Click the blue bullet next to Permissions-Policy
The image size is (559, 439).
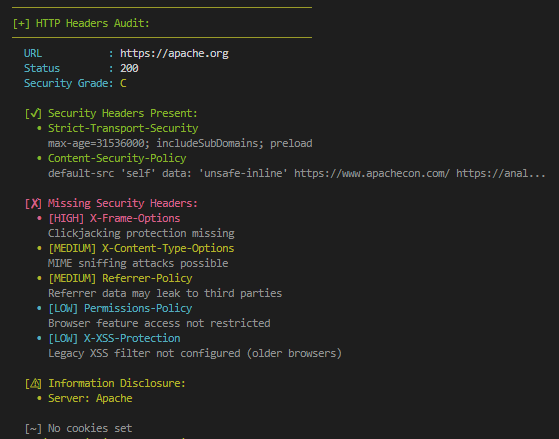39,308
